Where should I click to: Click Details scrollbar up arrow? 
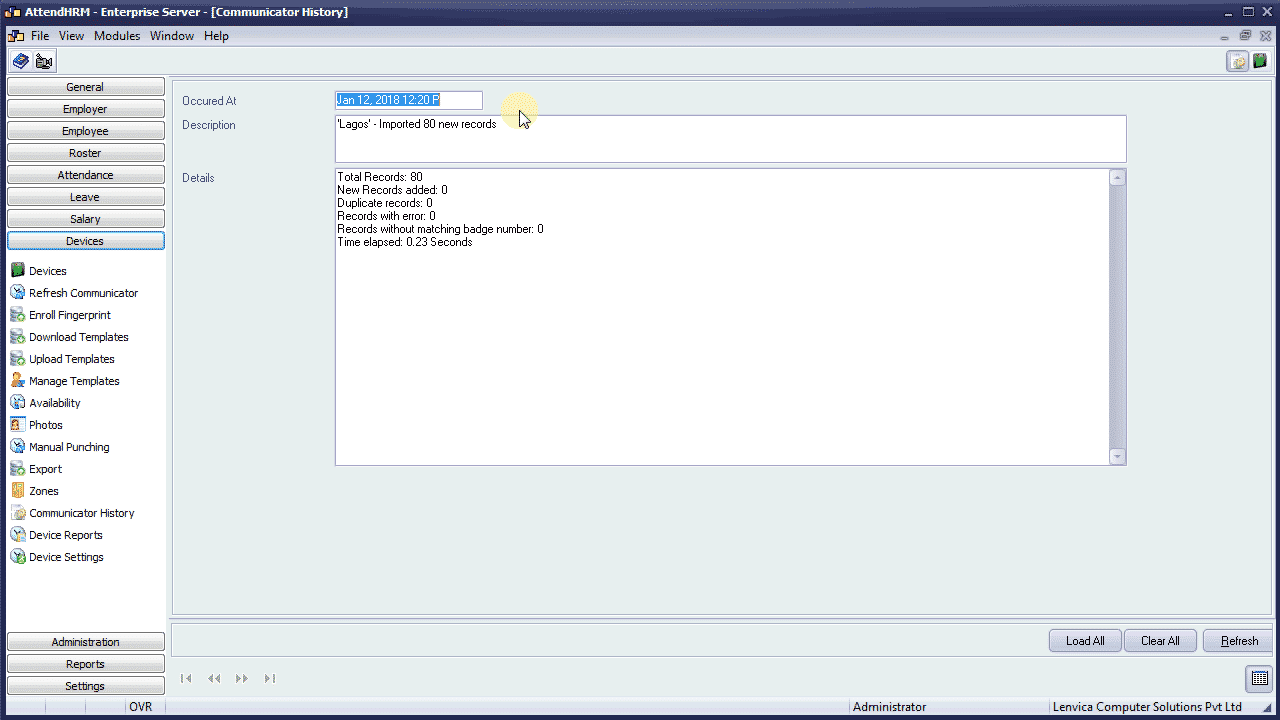pyautogui.click(x=1118, y=178)
